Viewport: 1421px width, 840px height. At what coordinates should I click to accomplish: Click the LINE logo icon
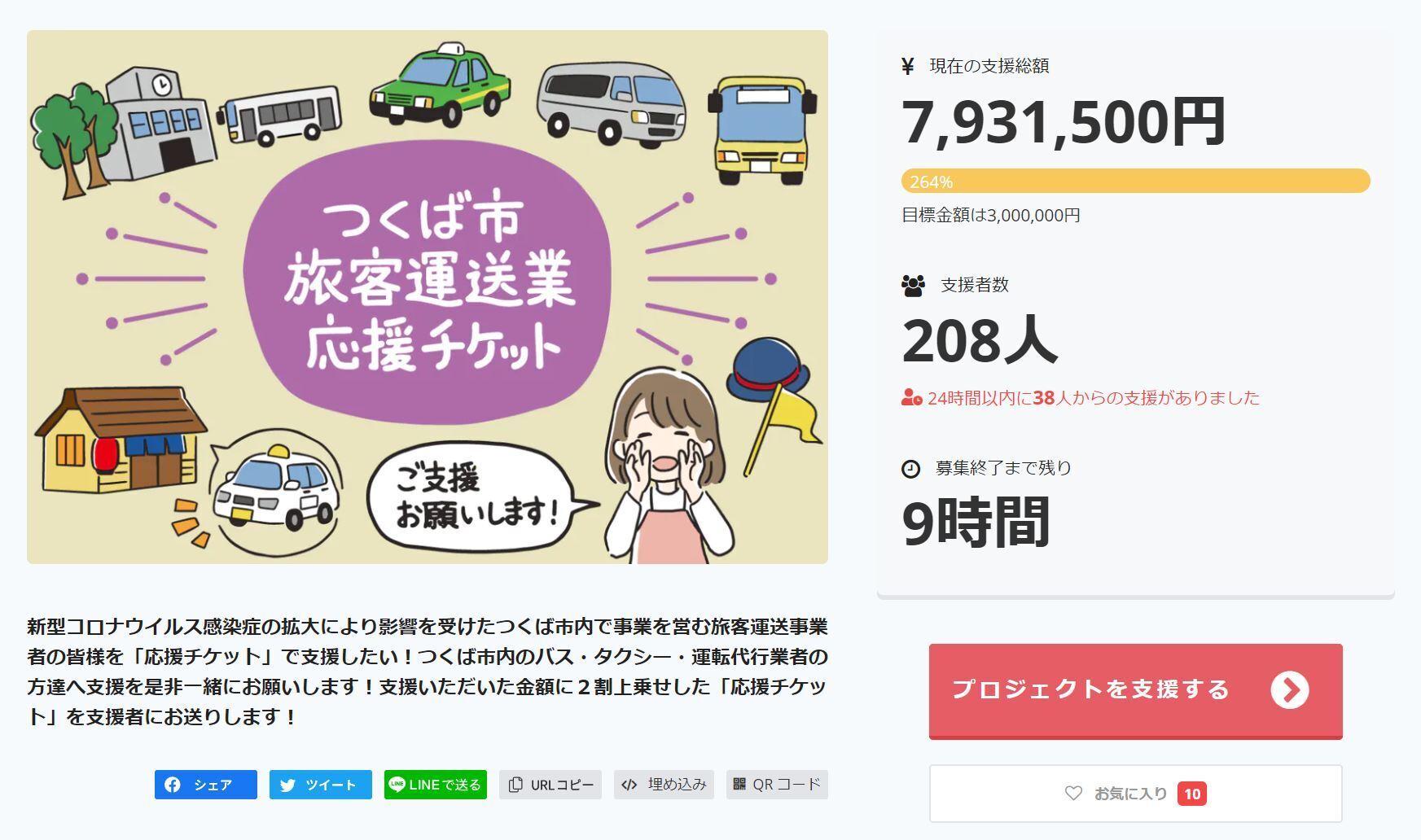397,785
